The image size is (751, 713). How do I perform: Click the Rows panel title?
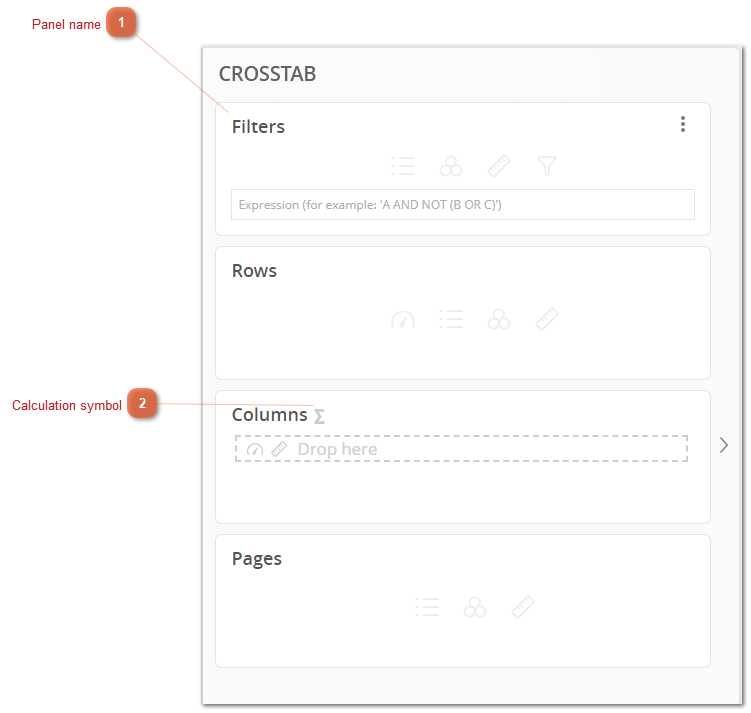254,271
